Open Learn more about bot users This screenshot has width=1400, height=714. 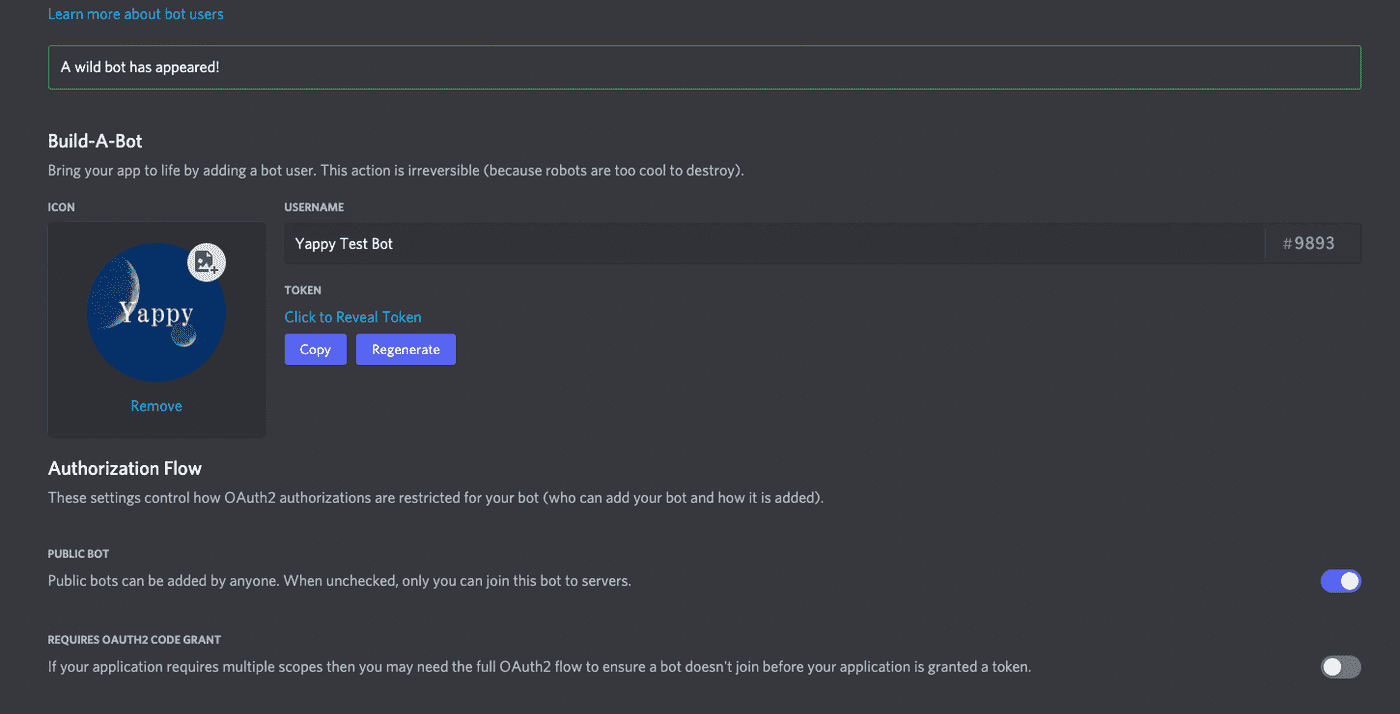click(135, 13)
